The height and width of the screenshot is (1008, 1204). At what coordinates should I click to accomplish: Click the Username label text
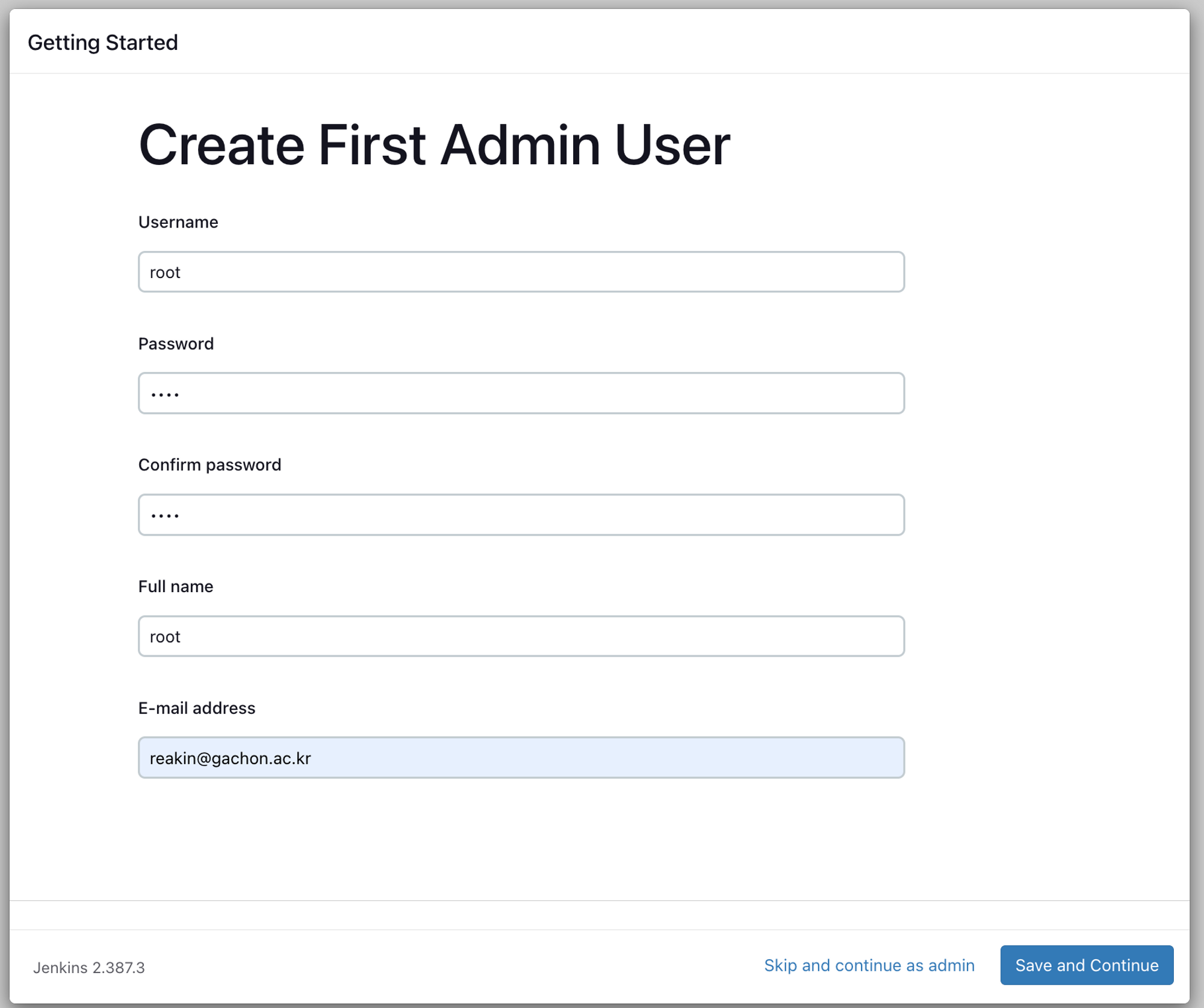click(x=178, y=222)
